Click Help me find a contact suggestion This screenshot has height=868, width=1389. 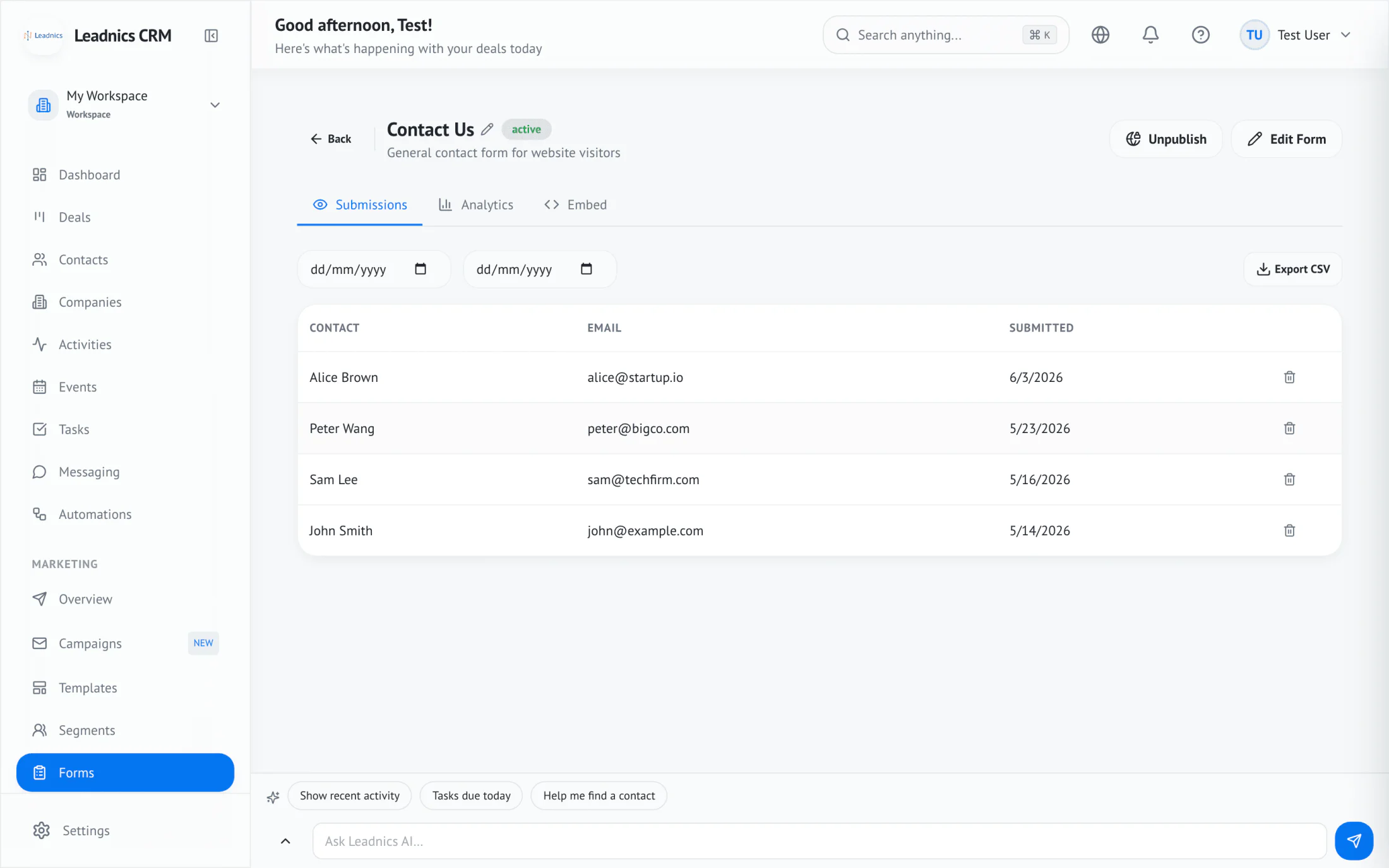(x=599, y=795)
